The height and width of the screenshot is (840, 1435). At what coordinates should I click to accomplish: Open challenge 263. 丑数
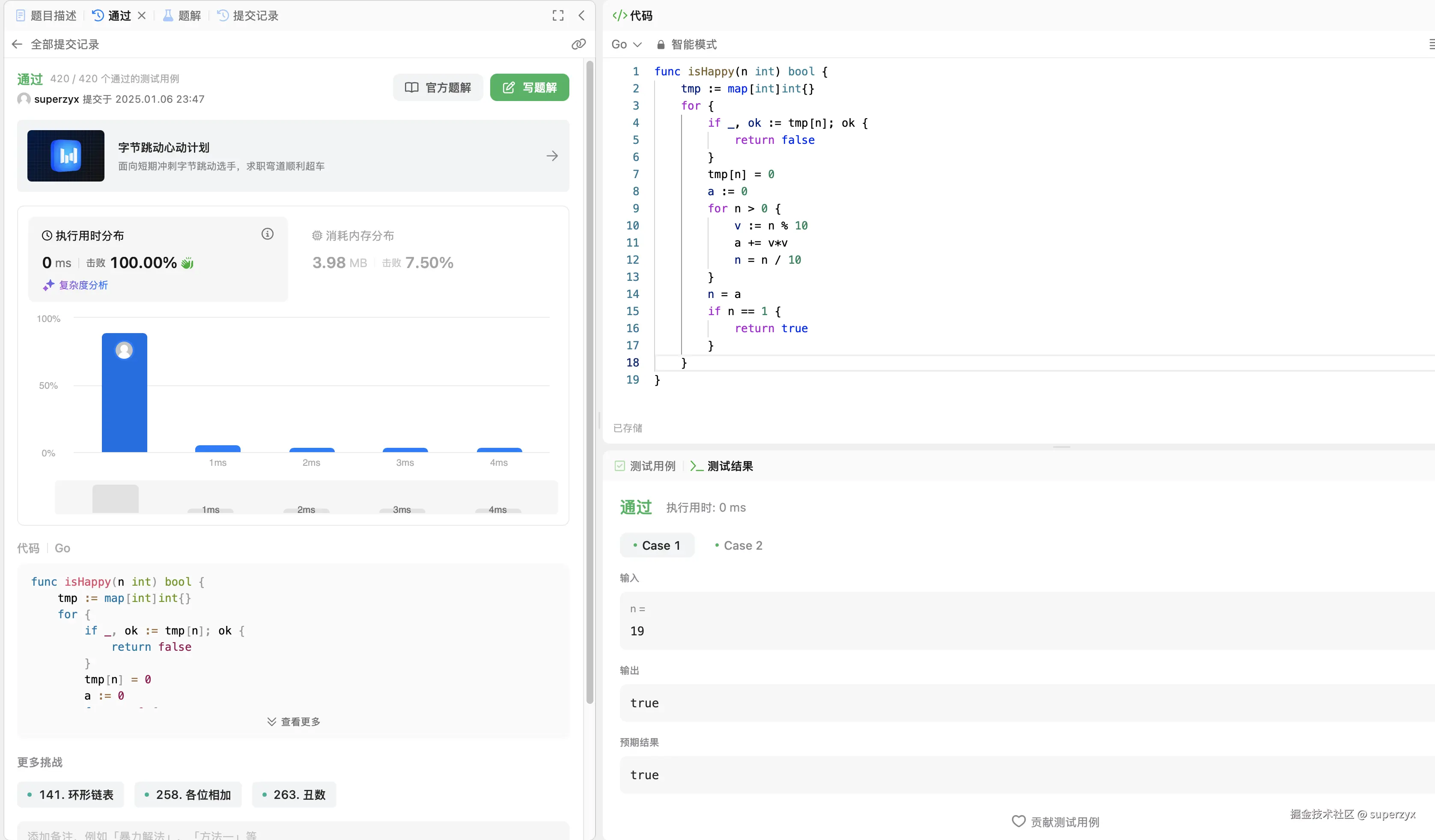tap(294, 795)
